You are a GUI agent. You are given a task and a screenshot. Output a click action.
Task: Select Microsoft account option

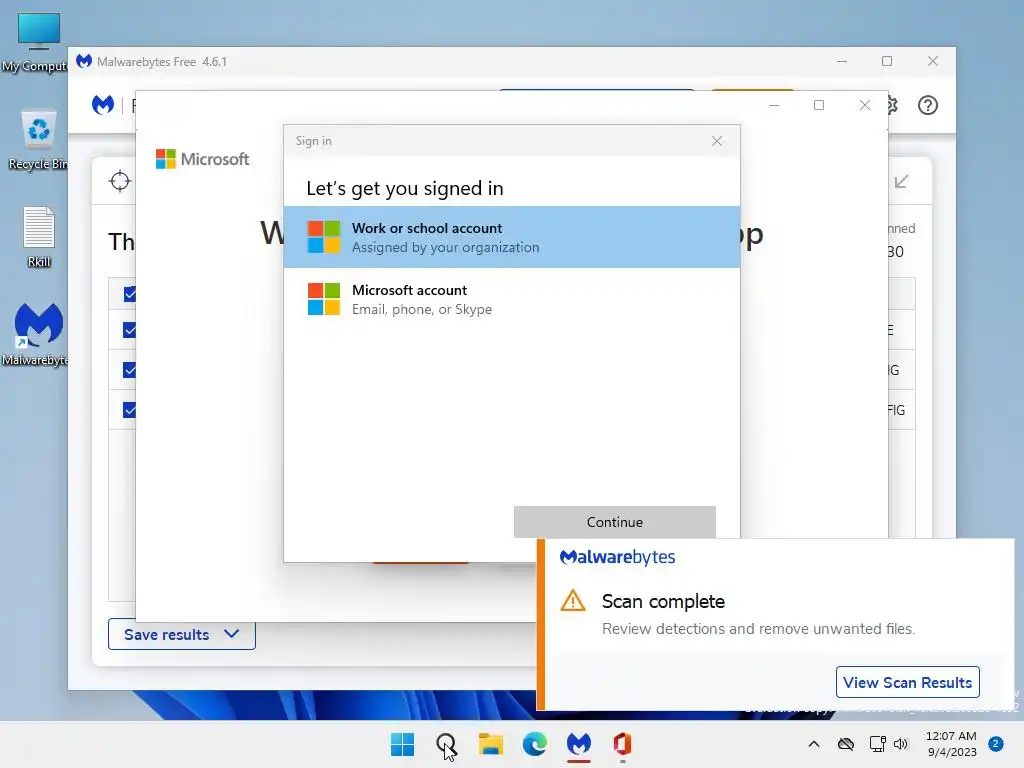tap(512, 299)
